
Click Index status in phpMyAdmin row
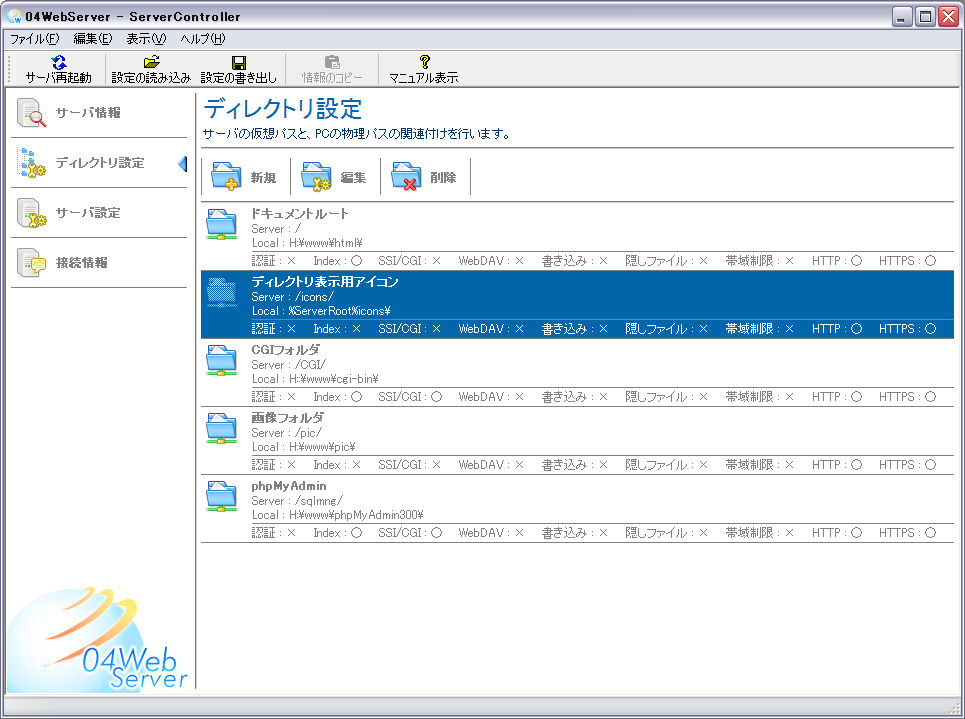(338, 532)
